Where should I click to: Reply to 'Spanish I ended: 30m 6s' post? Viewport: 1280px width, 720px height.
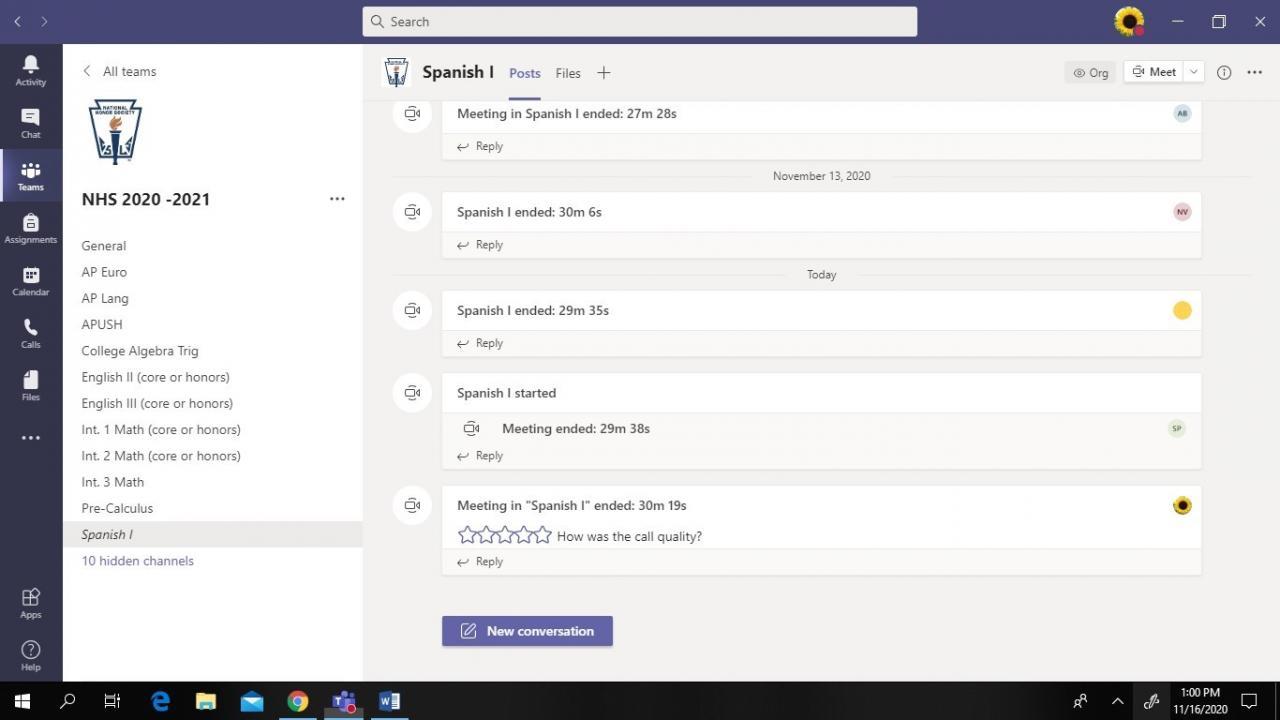(480, 245)
